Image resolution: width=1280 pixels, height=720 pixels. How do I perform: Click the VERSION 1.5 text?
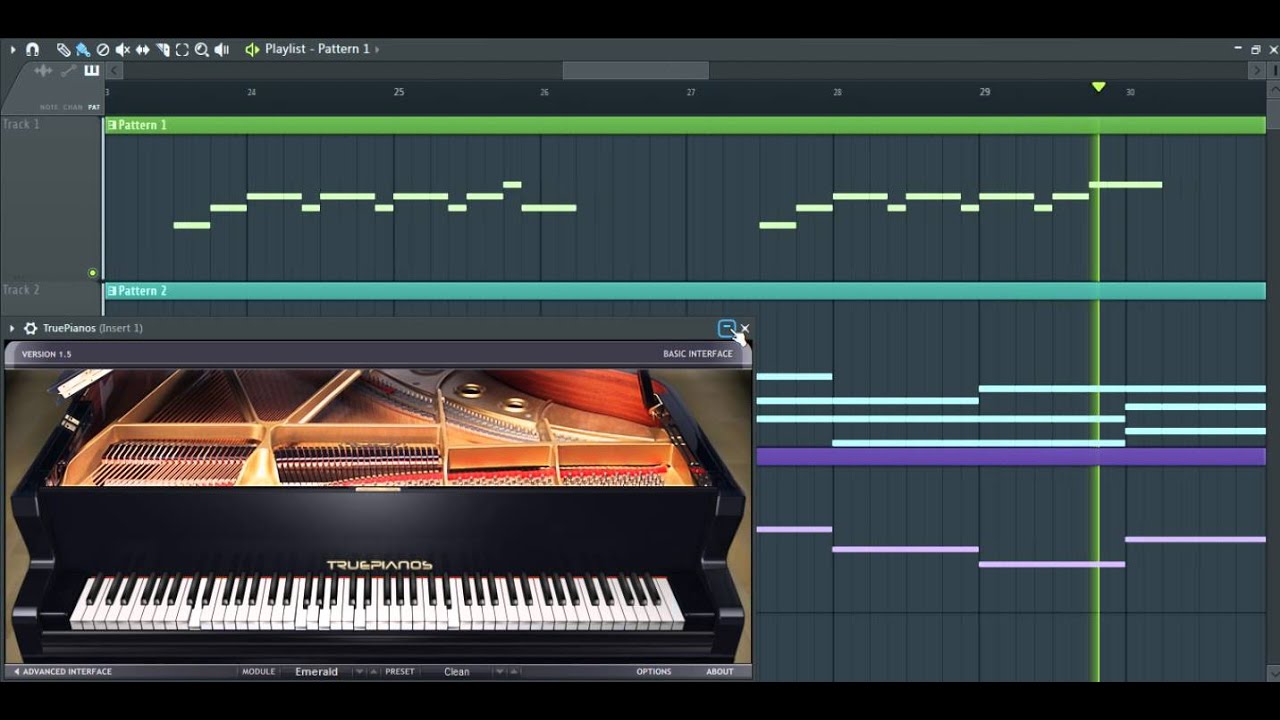[x=47, y=354]
